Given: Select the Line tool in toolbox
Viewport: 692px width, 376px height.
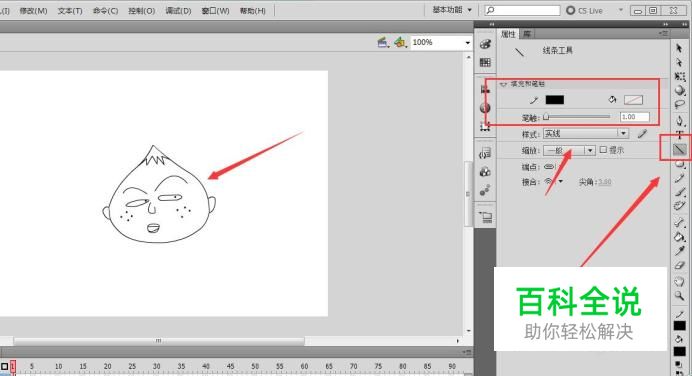Looking at the screenshot, I should coord(680,150).
